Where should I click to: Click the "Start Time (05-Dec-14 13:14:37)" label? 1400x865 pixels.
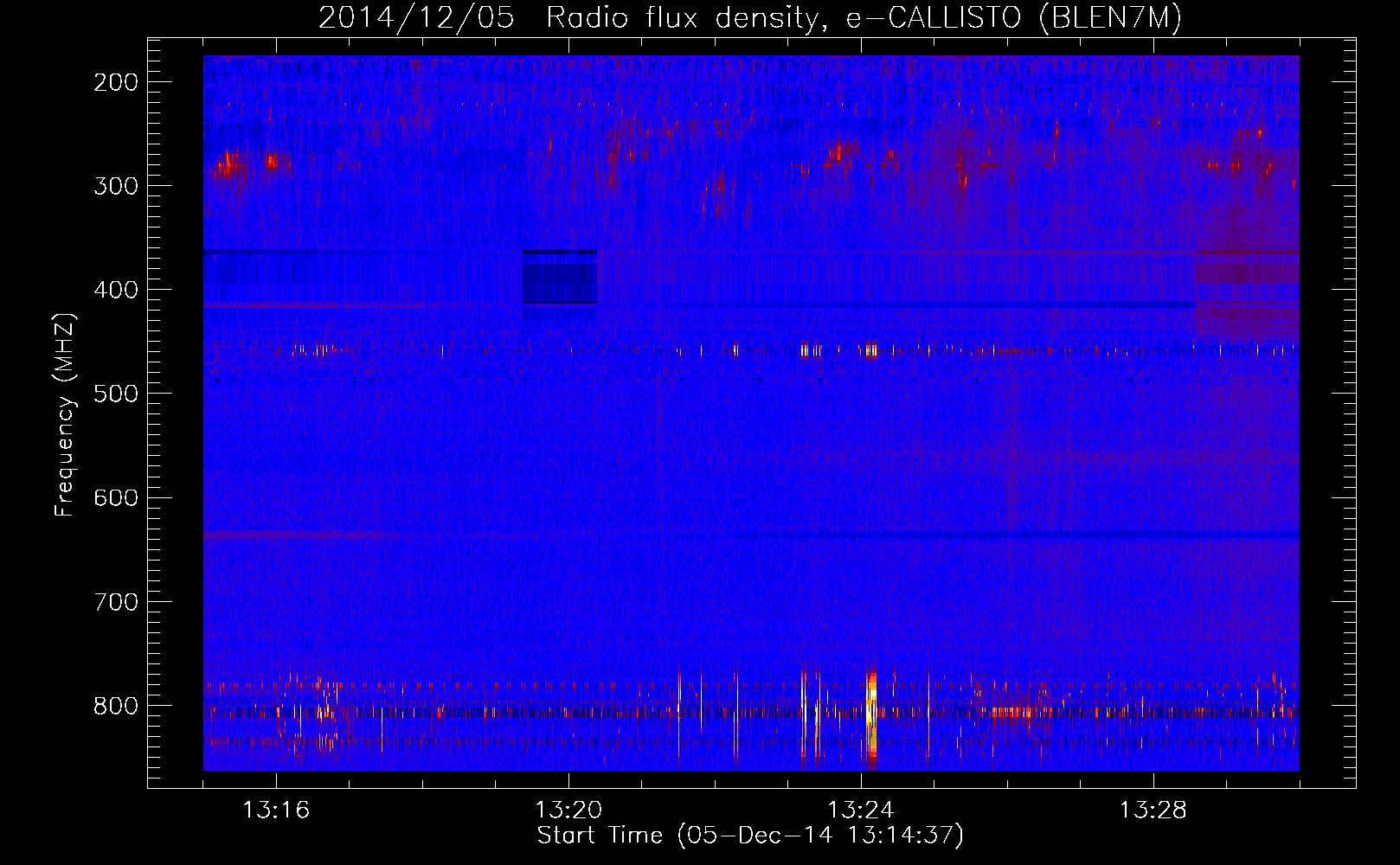(750, 836)
